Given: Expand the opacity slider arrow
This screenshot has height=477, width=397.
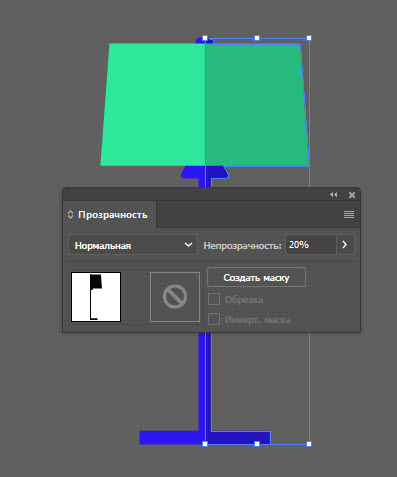Looking at the screenshot, I should (345, 245).
